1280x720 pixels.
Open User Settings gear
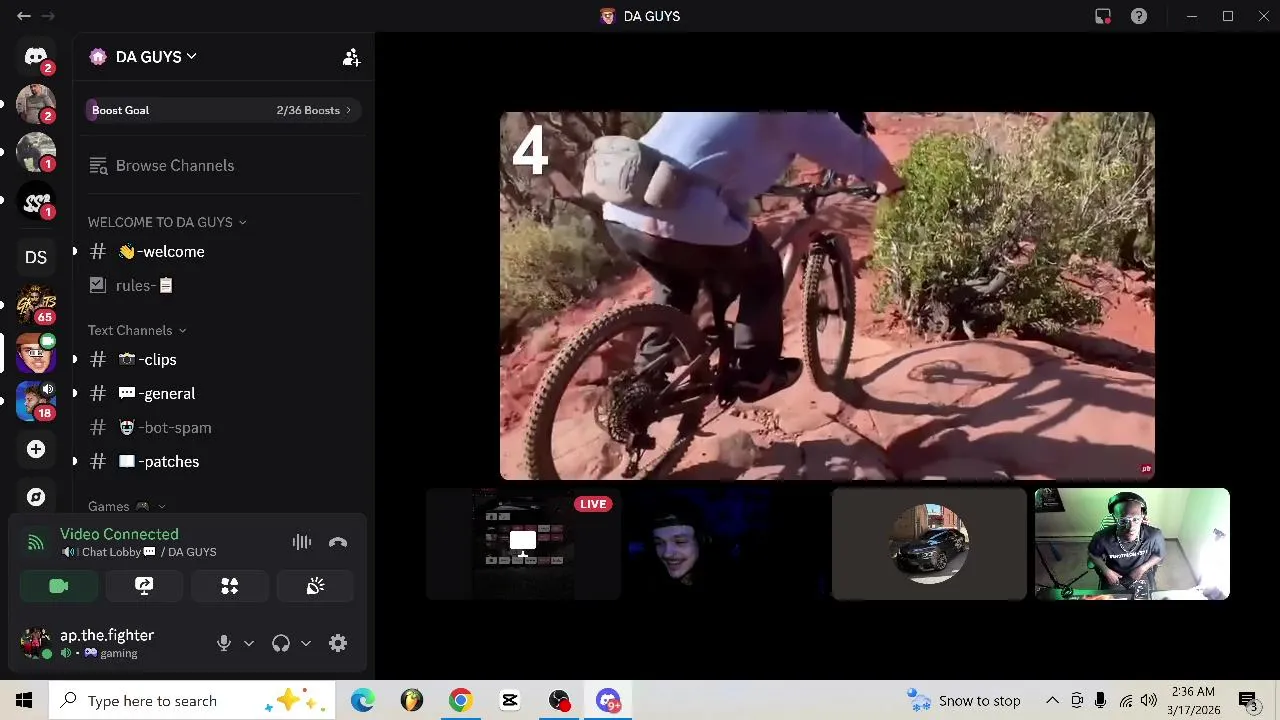pyautogui.click(x=338, y=643)
